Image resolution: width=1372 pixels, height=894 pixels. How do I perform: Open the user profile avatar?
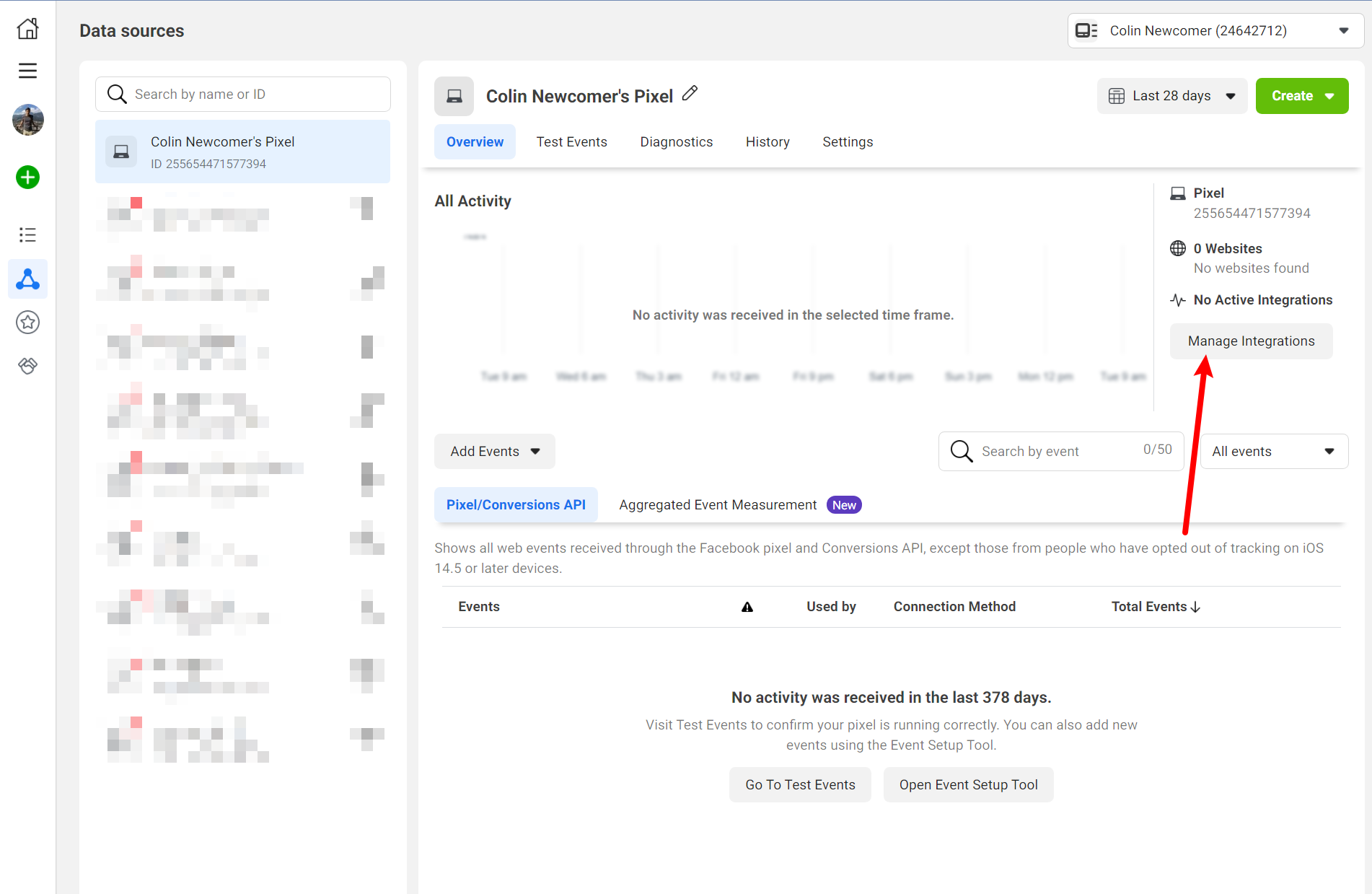tap(27, 120)
